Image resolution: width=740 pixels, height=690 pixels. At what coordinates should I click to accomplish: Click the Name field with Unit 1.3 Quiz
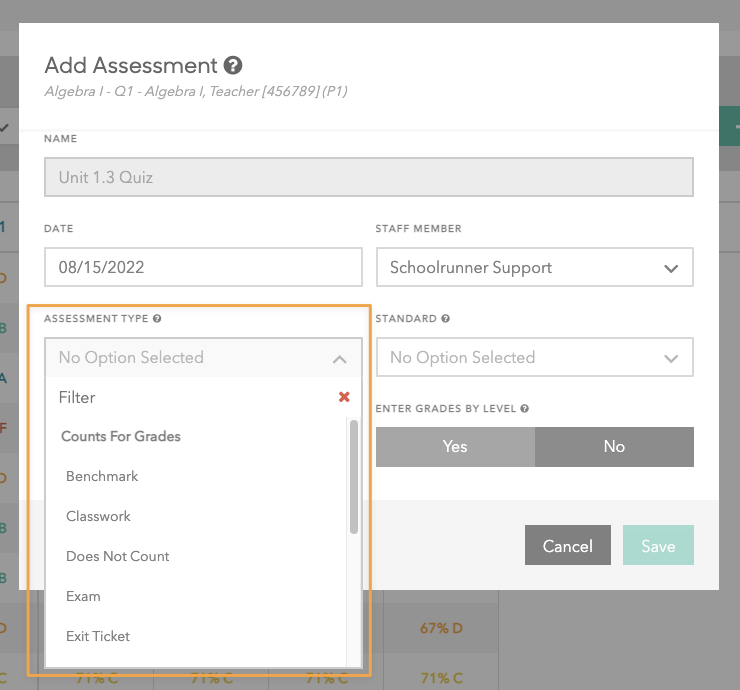[x=368, y=177]
